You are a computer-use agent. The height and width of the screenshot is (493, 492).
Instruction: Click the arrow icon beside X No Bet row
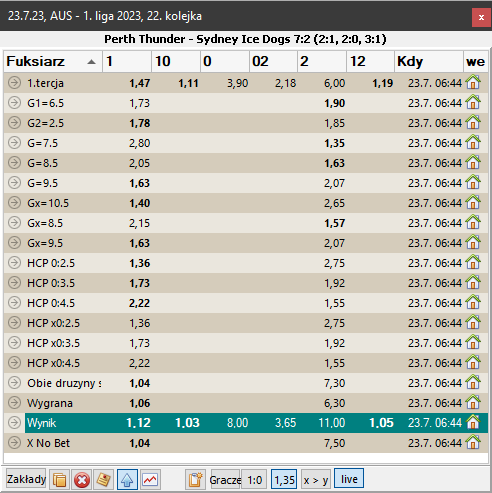(14, 442)
